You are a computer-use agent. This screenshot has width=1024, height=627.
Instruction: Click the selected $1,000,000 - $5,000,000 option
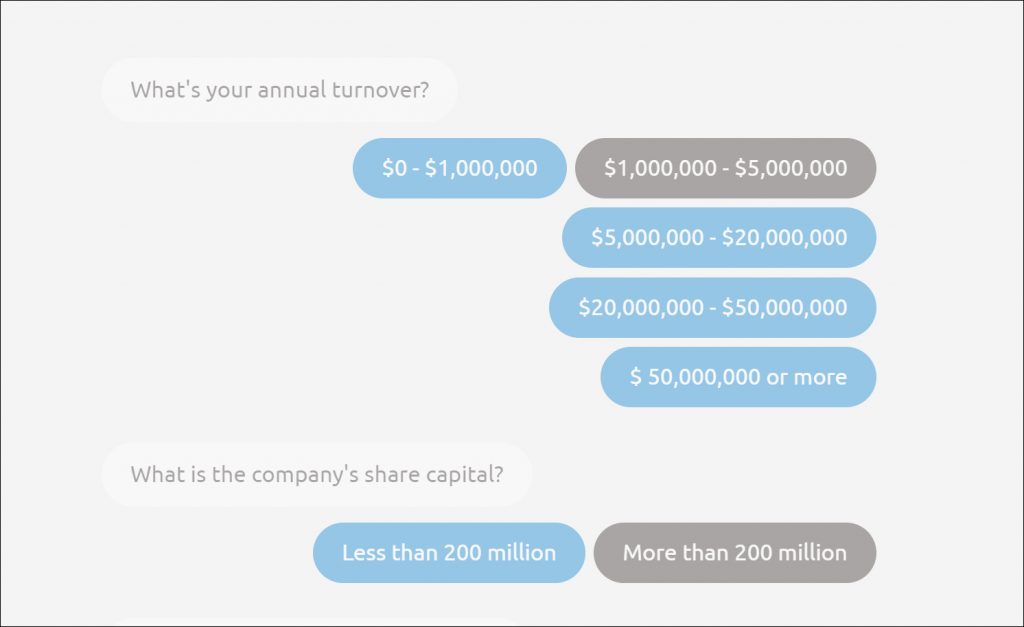[725, 168]
